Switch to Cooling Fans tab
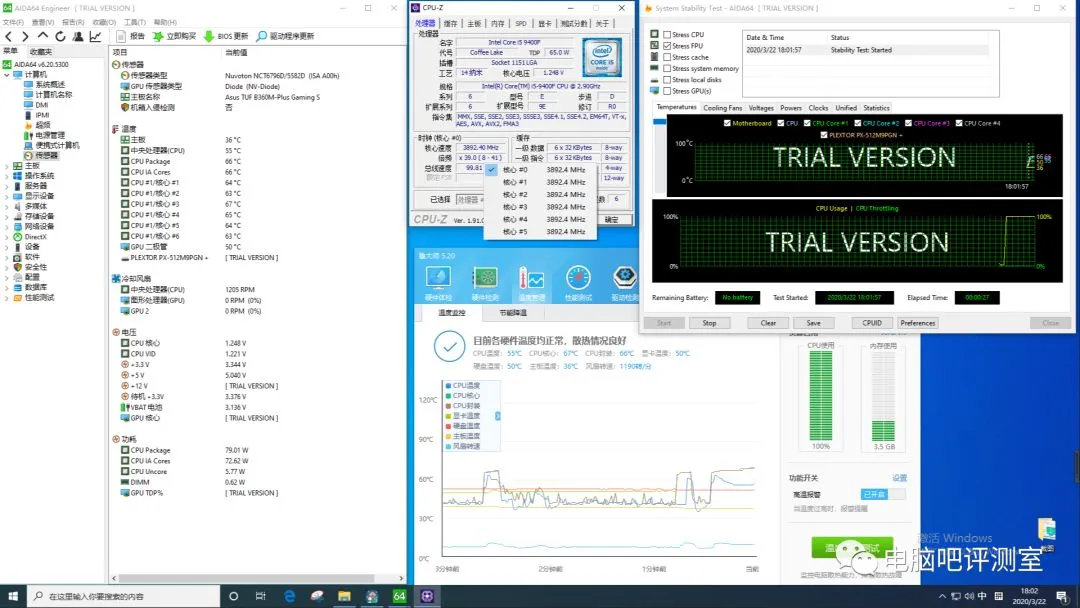Screen dimensions: 1080x608 (x=723, y=108)
